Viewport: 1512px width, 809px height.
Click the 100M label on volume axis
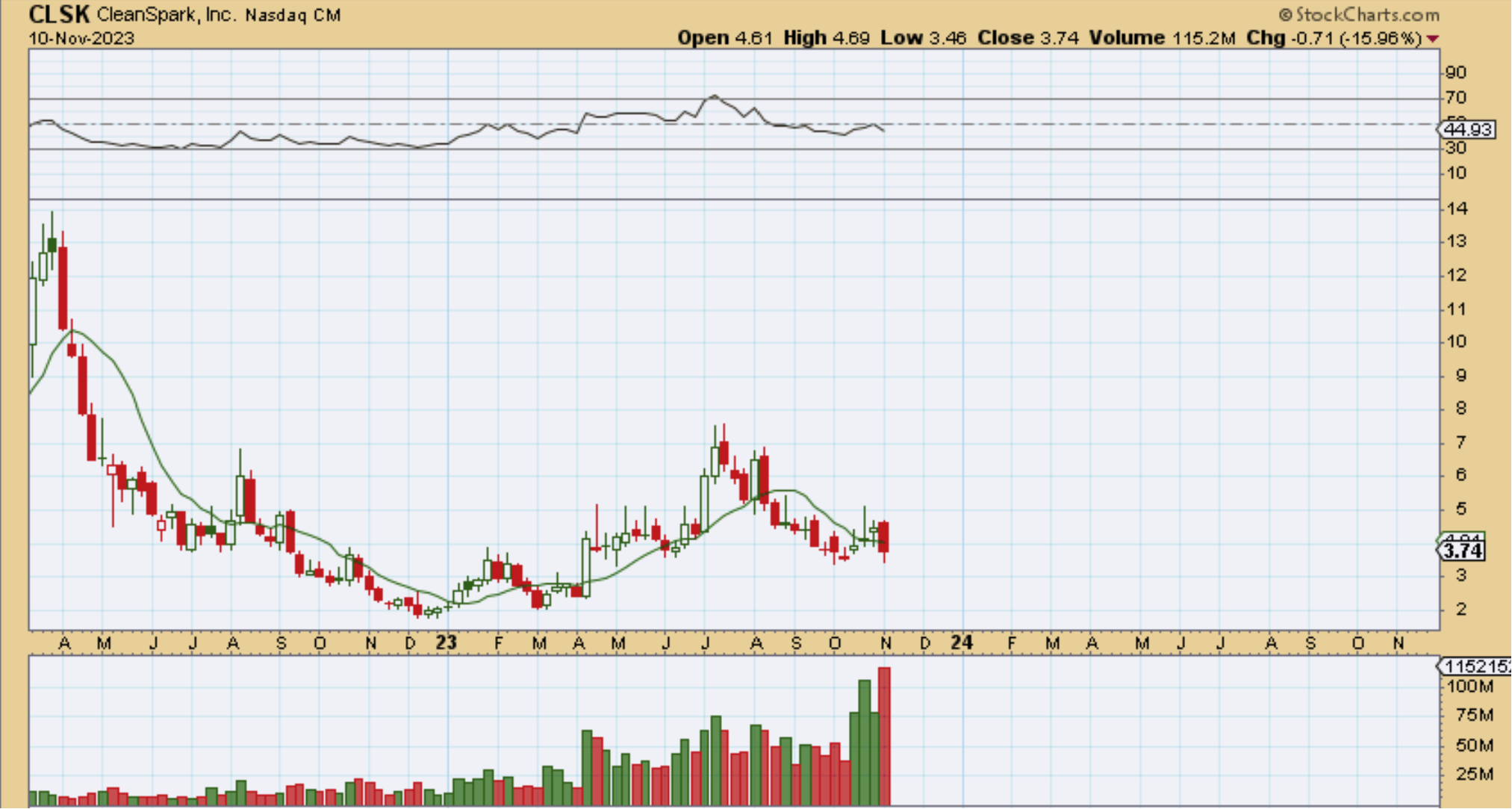1470,686
